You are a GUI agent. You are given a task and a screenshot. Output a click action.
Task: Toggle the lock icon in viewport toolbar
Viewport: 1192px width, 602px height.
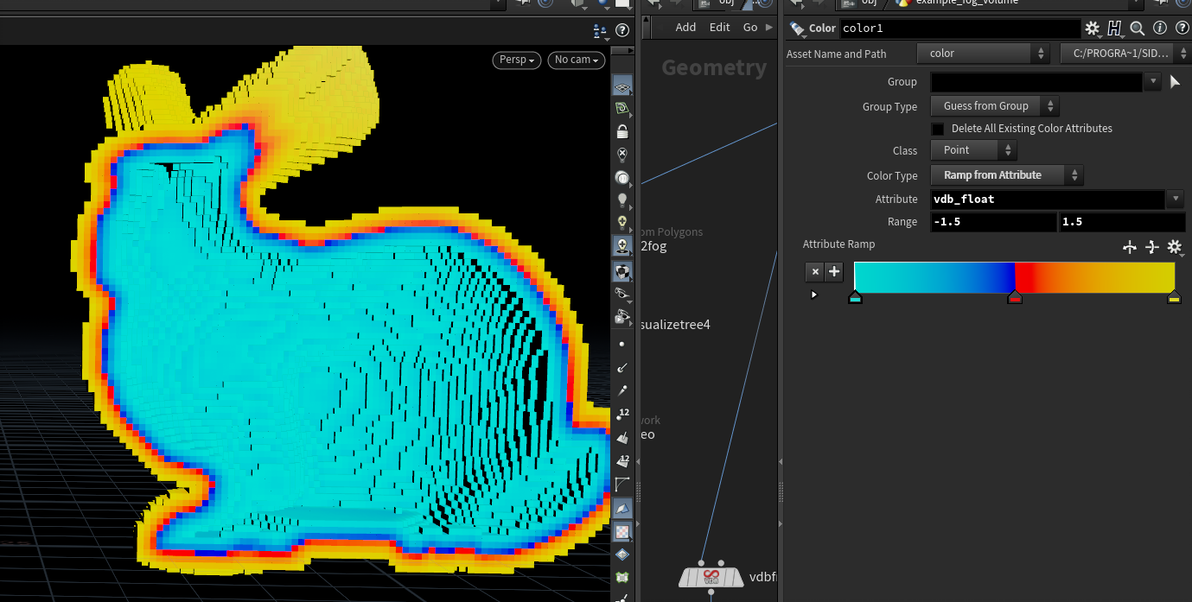(622, 131)
